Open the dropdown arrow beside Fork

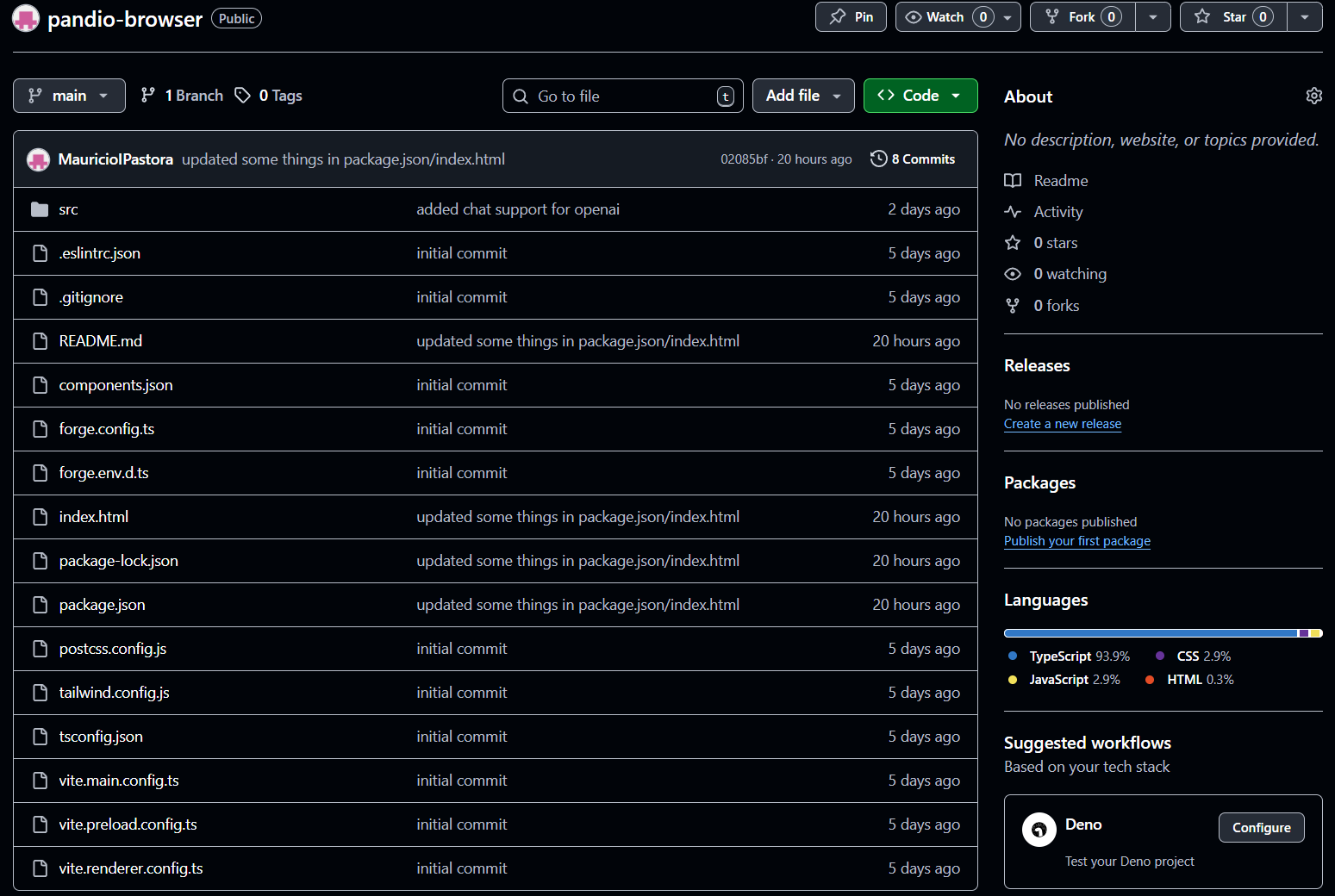[1152, 17]
